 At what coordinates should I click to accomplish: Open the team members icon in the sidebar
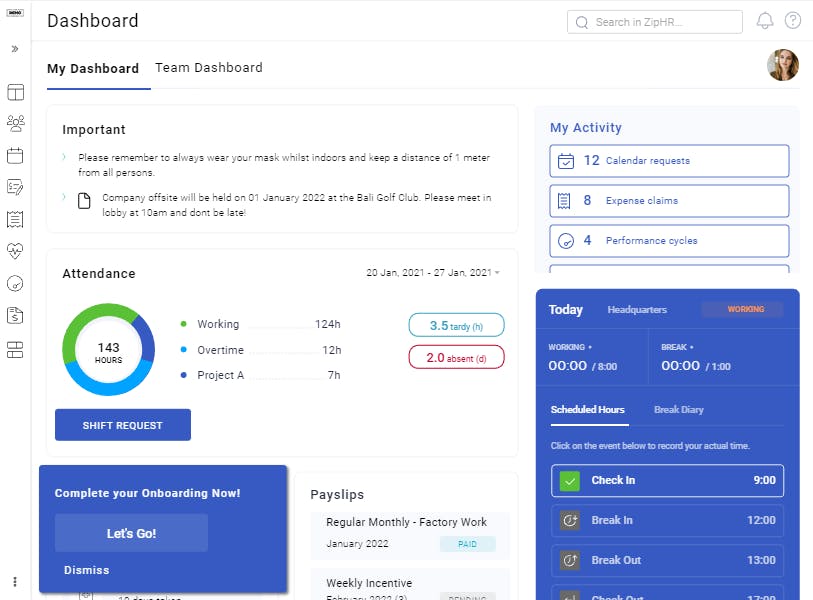[x=14, y=123]
